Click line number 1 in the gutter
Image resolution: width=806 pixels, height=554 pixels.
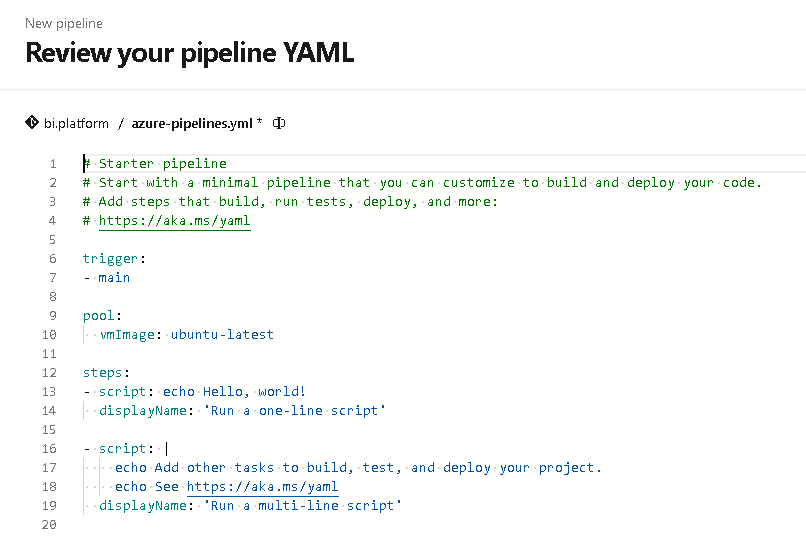pyautogui.click(x=52, y=164)
